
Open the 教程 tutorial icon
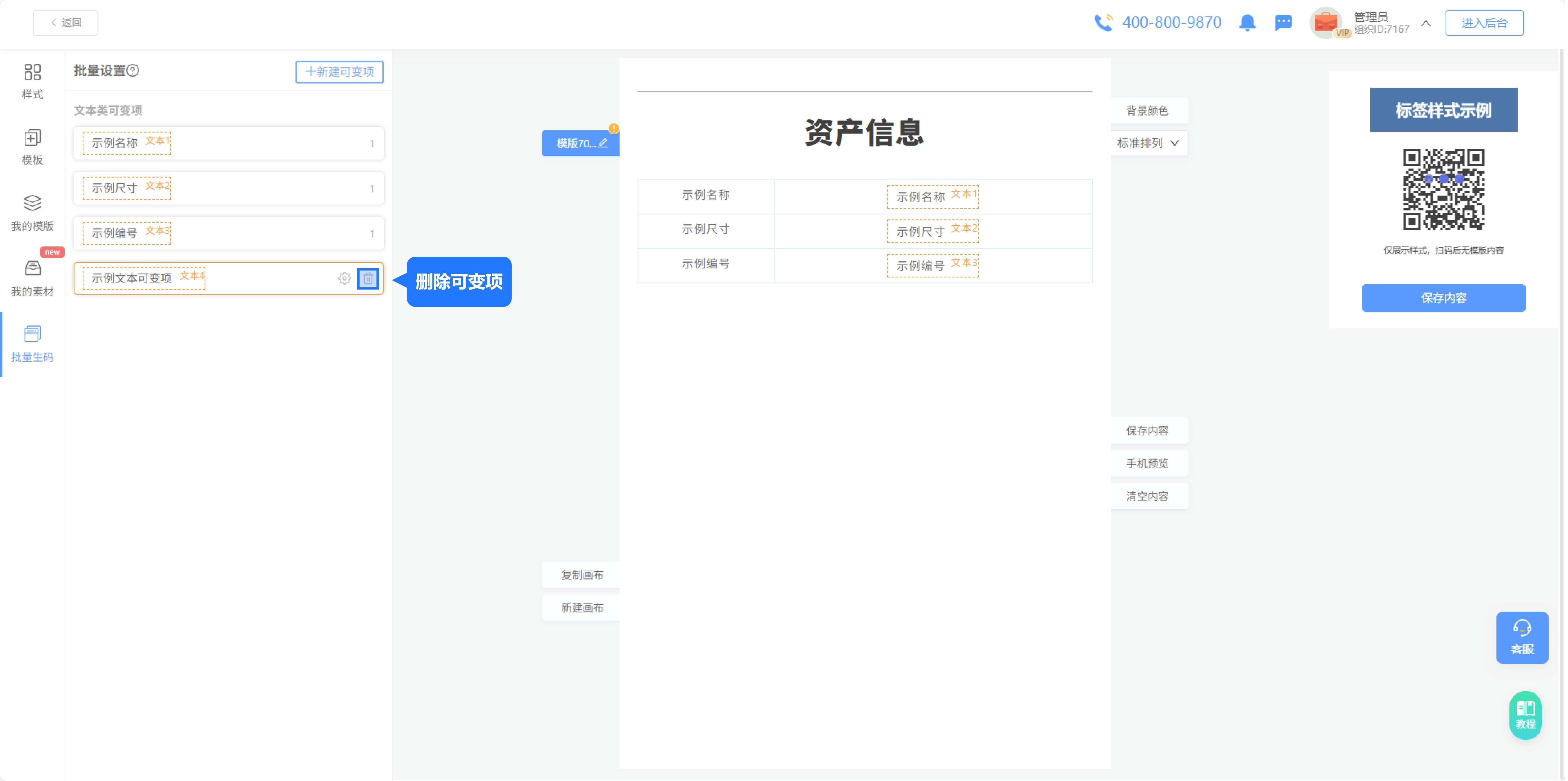[1525, 715]
